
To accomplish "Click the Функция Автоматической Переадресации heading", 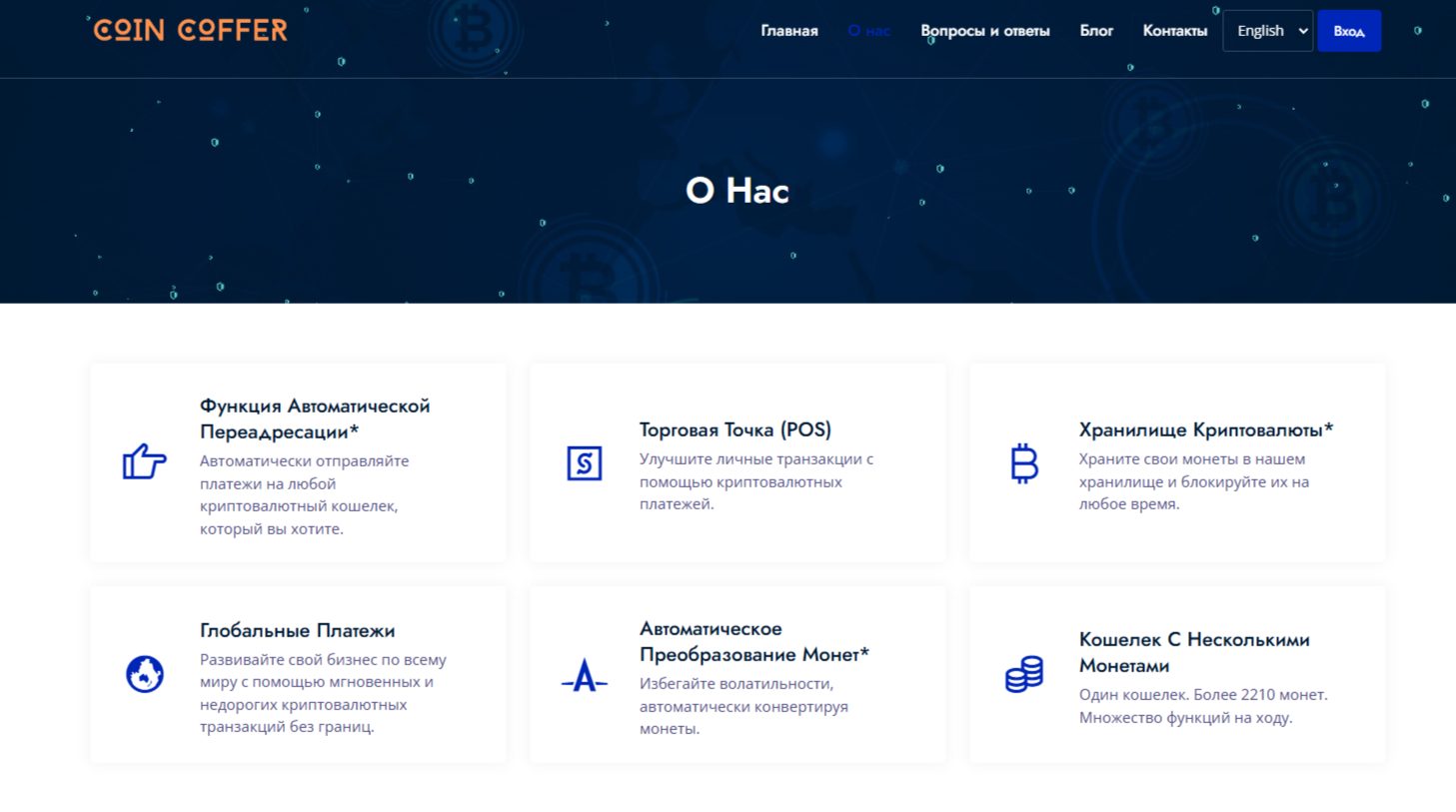I will 315,418.
